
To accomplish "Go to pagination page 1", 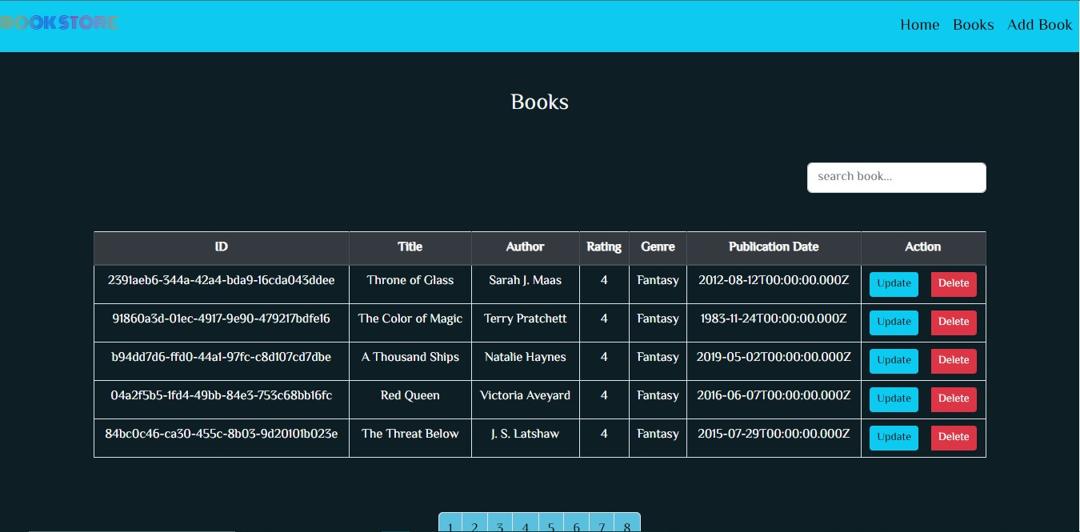I will [450, 523].
